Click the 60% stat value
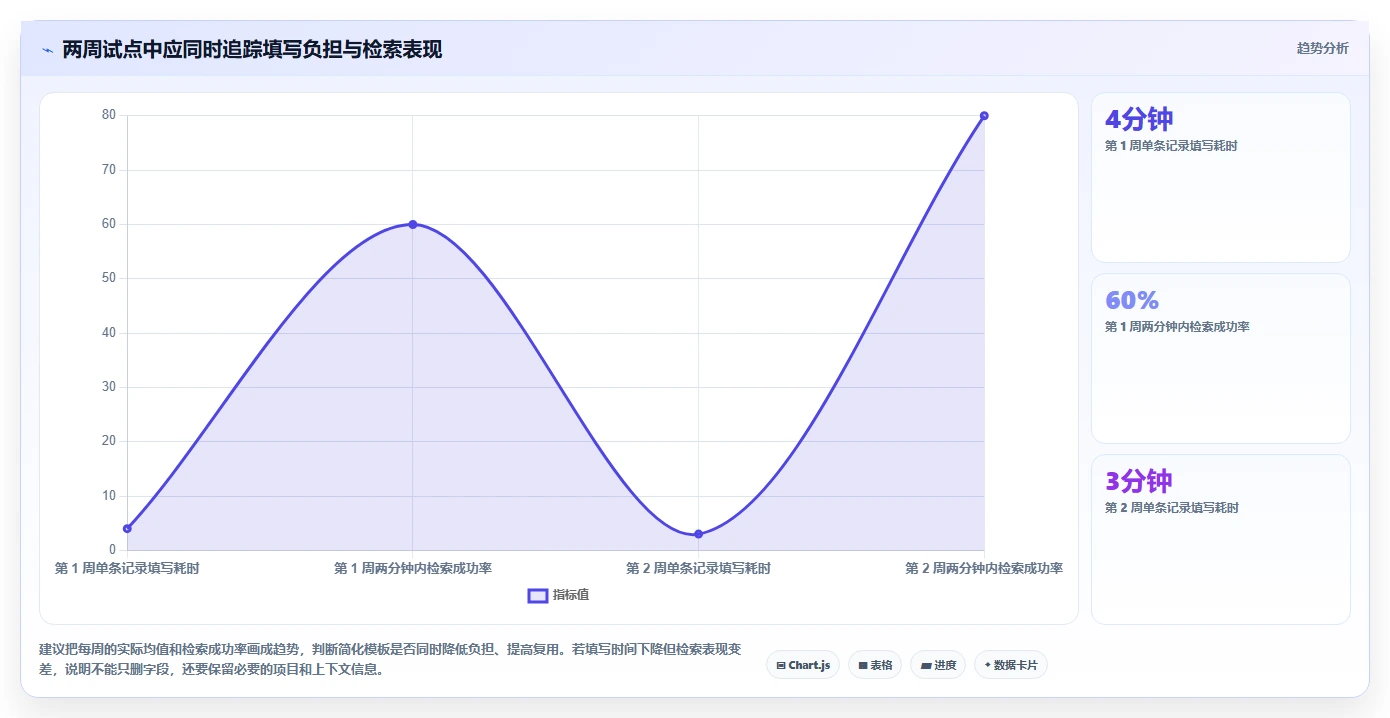The width and height of the screenshot is (1390, 718). (1132, 300)
